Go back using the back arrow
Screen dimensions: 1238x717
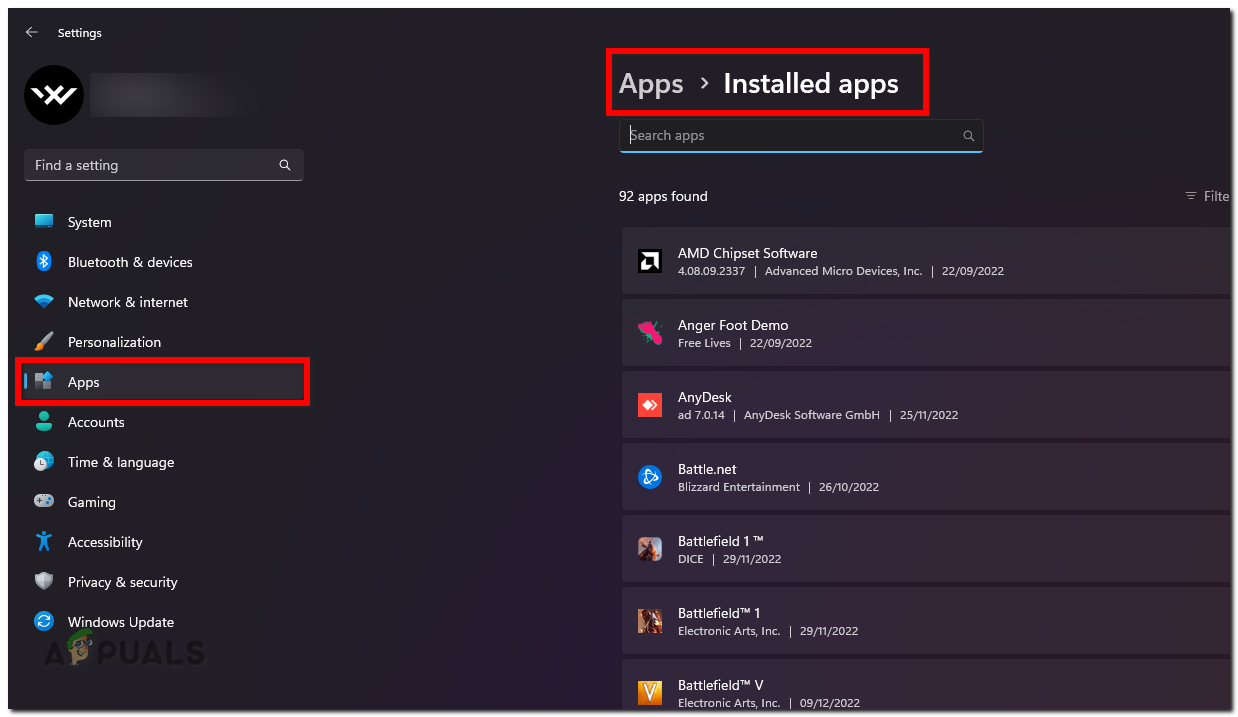pyautogui.click(x=31, y=32)
